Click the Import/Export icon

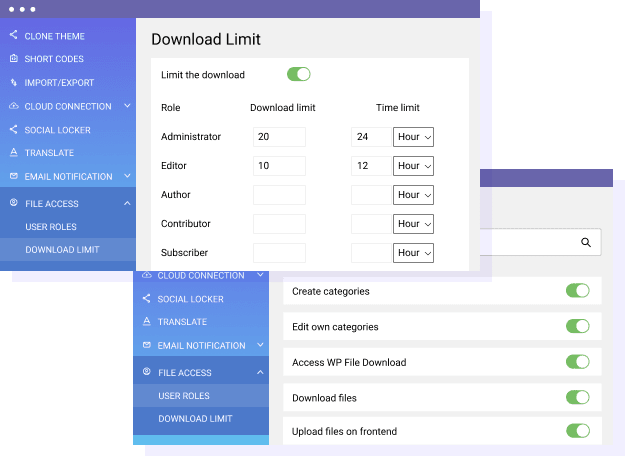13,82
